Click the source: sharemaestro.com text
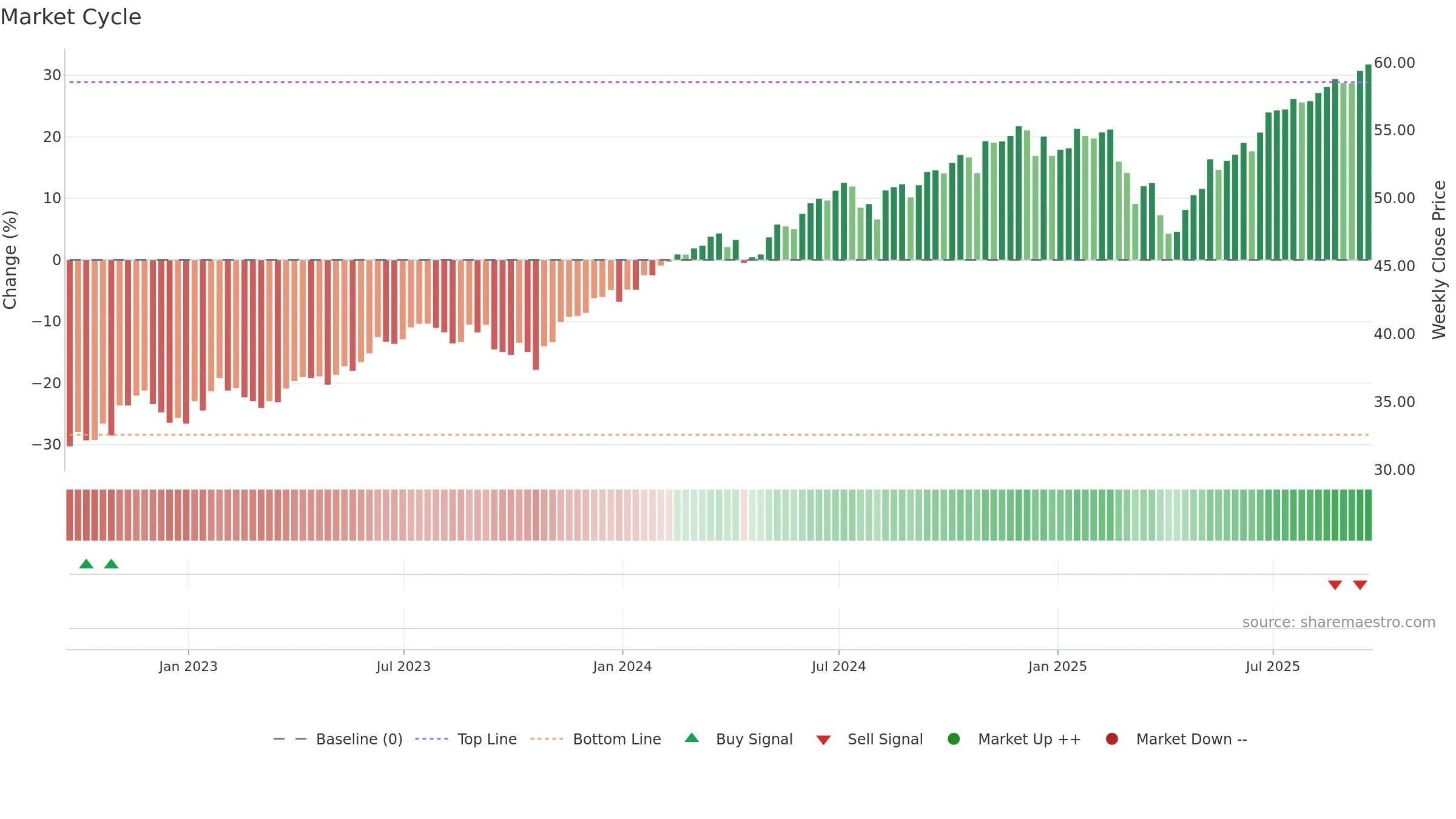Viewport: 1456px width, 819px height. [x=1339, y=622]
